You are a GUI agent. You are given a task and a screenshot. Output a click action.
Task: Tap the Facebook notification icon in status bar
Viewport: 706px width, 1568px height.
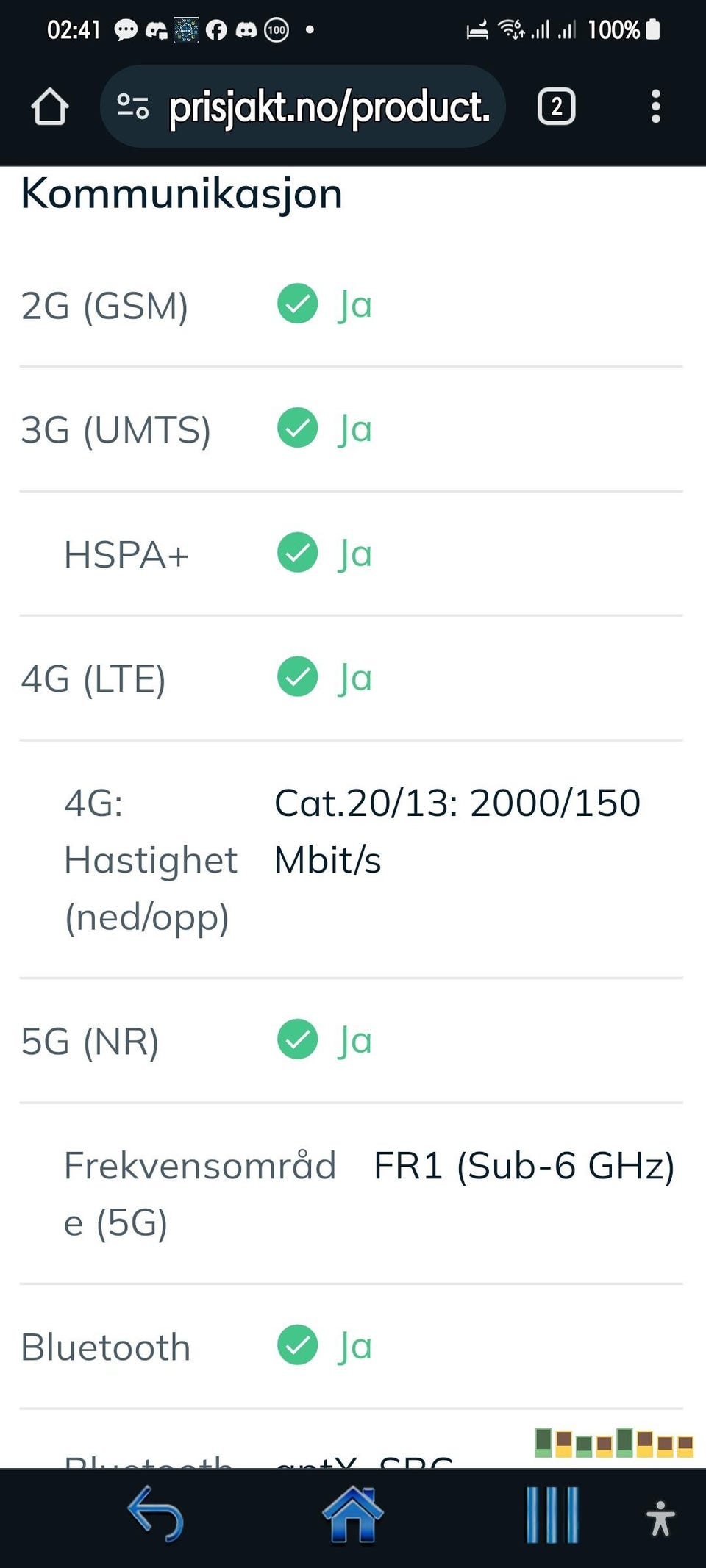tap(216, 29)
